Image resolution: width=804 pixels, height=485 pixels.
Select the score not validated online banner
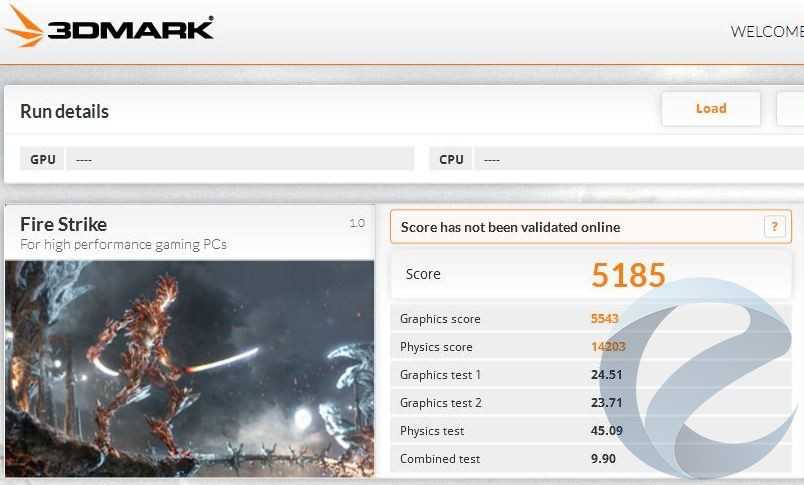[x=591, y=227]
